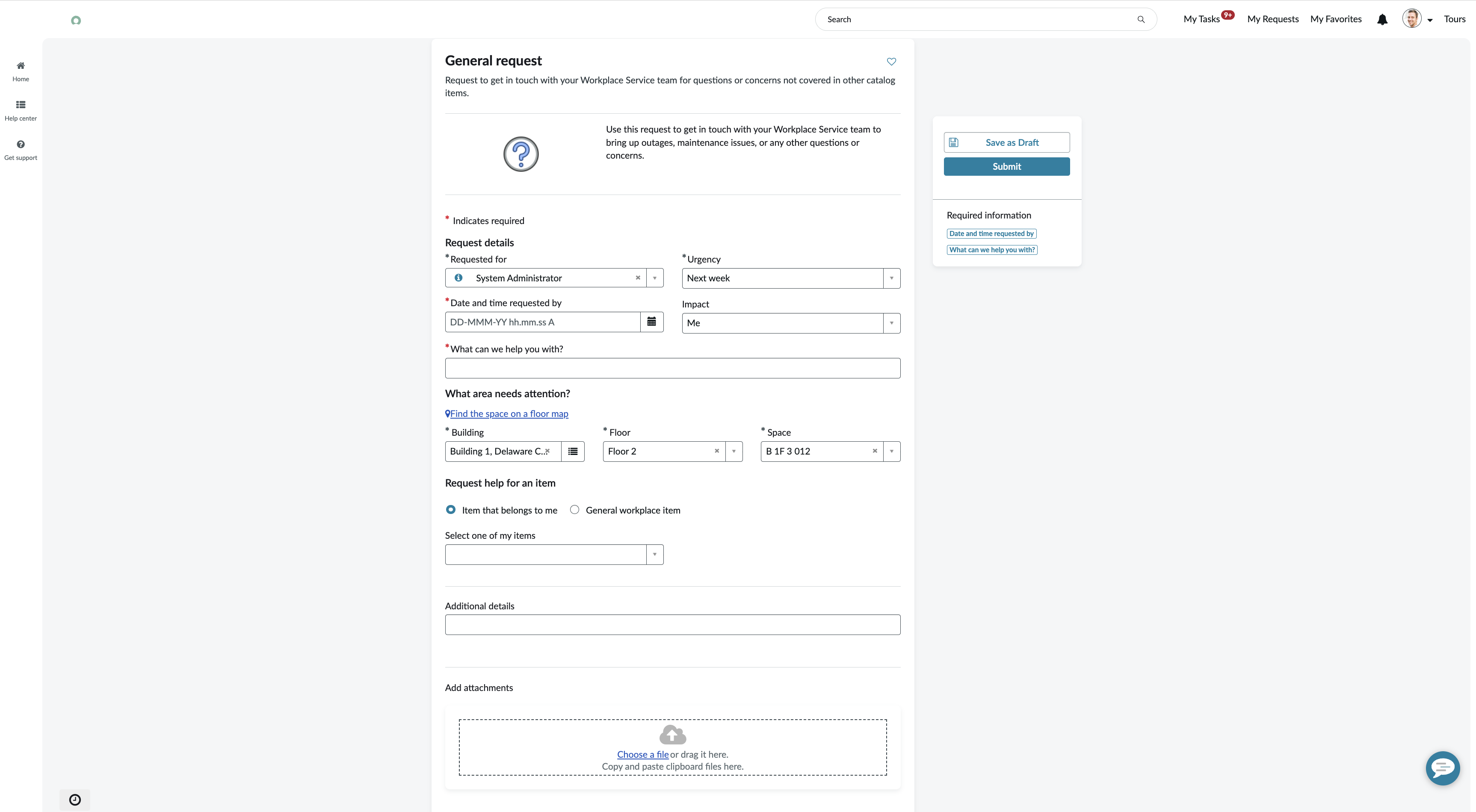
Task: Select Item that belongs to me
Action: point(451,510)
